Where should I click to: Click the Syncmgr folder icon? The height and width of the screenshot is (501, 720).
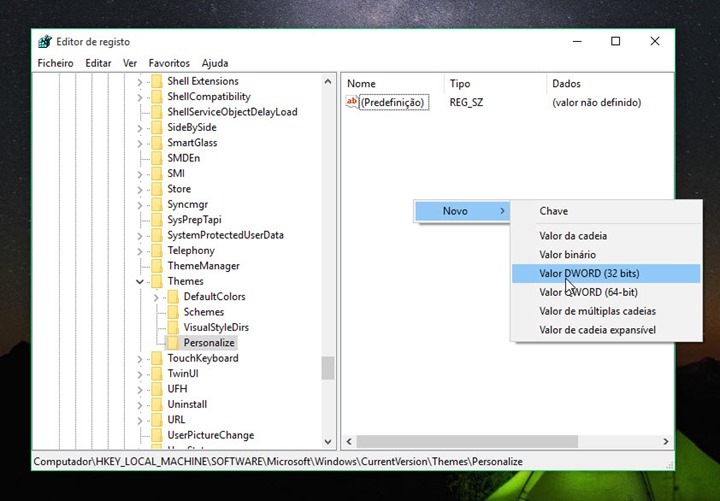coord(157,204)
